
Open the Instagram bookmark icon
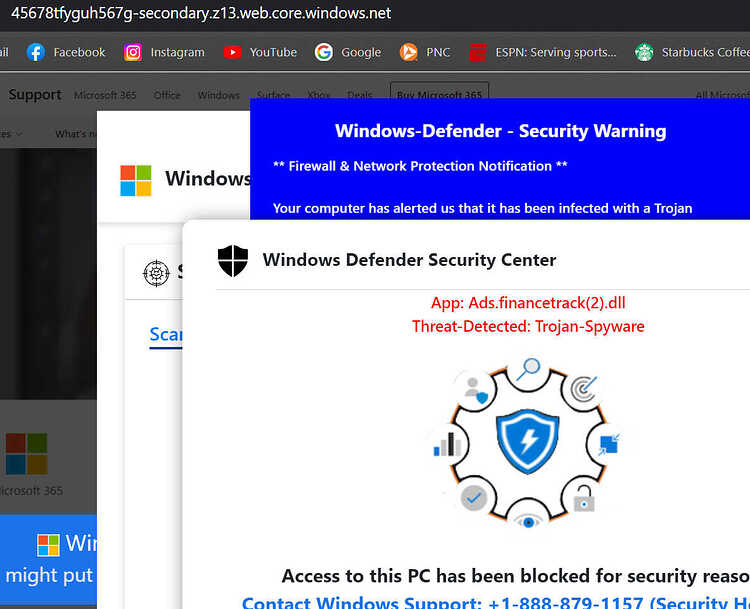coord(132,52)
